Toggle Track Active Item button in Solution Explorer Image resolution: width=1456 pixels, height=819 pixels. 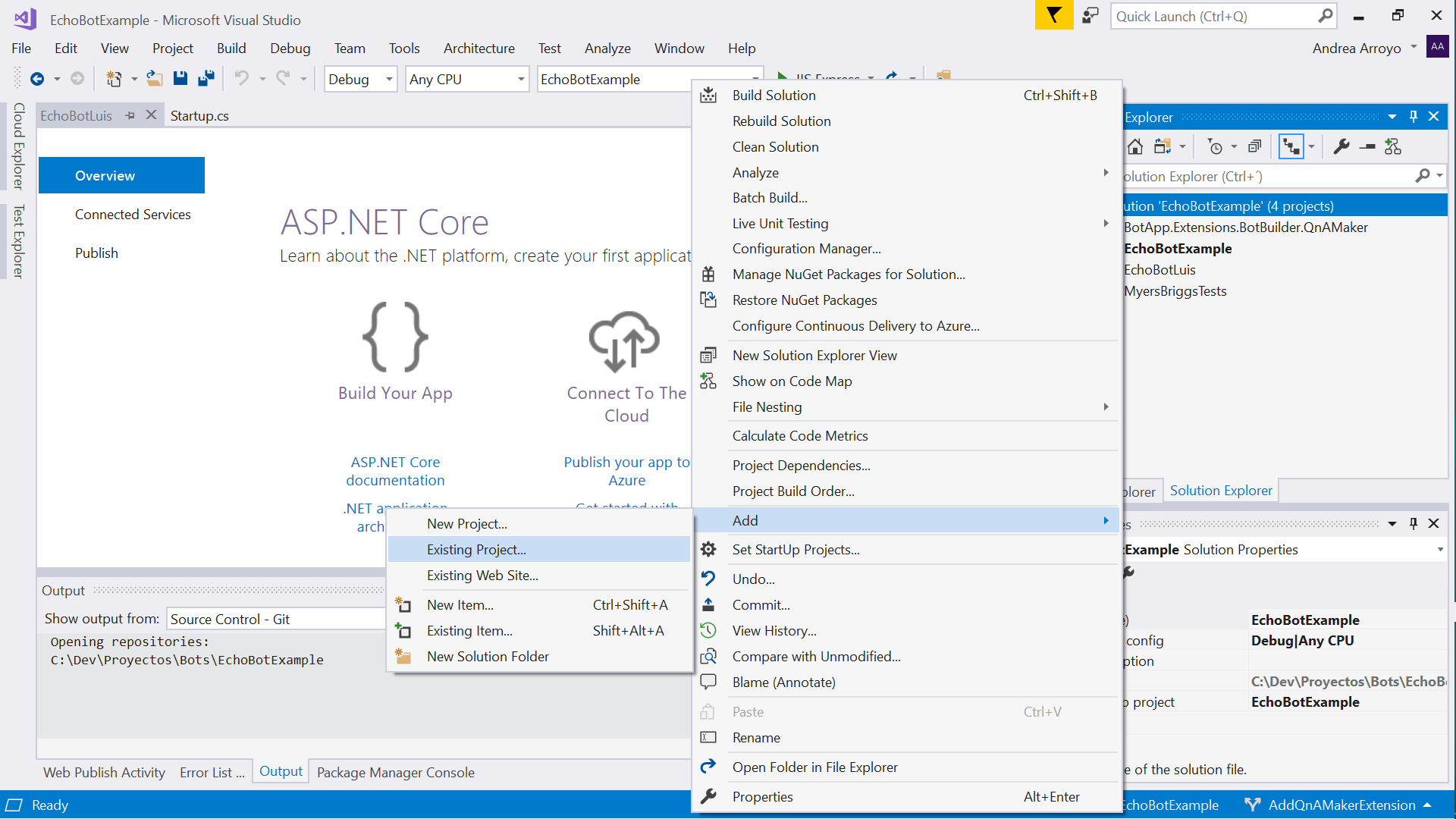tap(1291, 147)
